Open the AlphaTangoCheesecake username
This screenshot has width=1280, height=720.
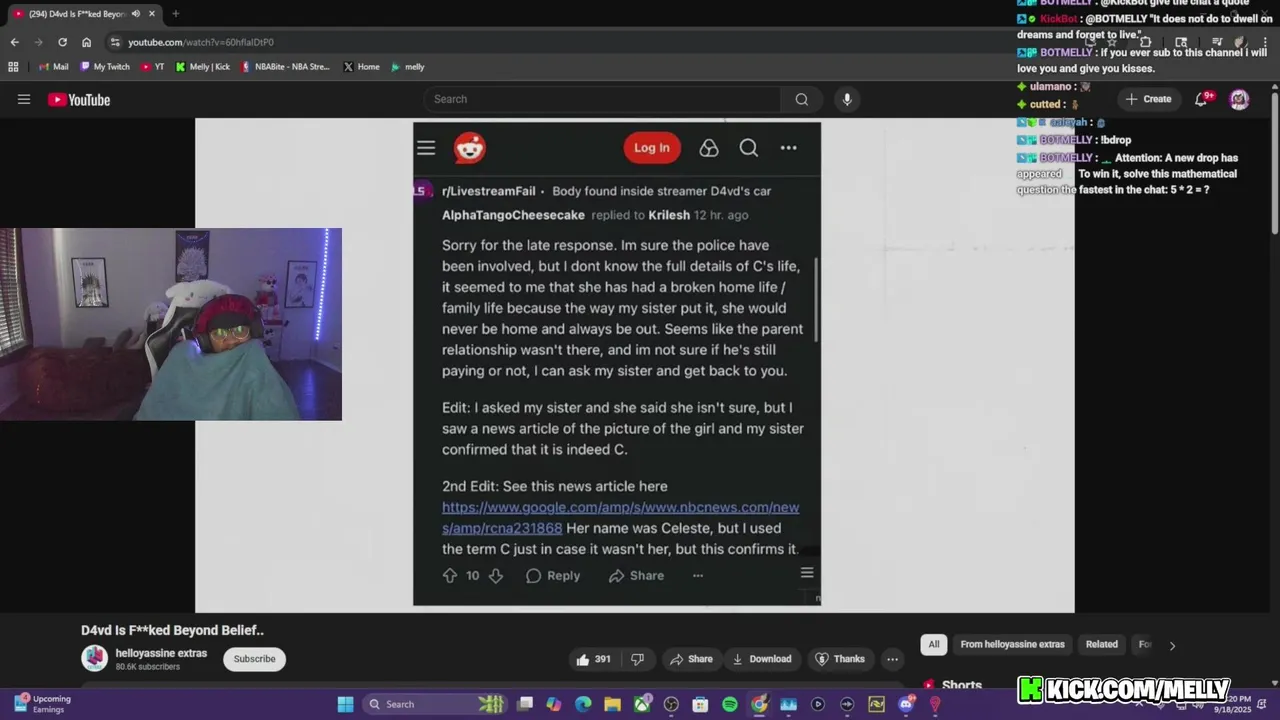pyautogui.click(x=513, y=215)
